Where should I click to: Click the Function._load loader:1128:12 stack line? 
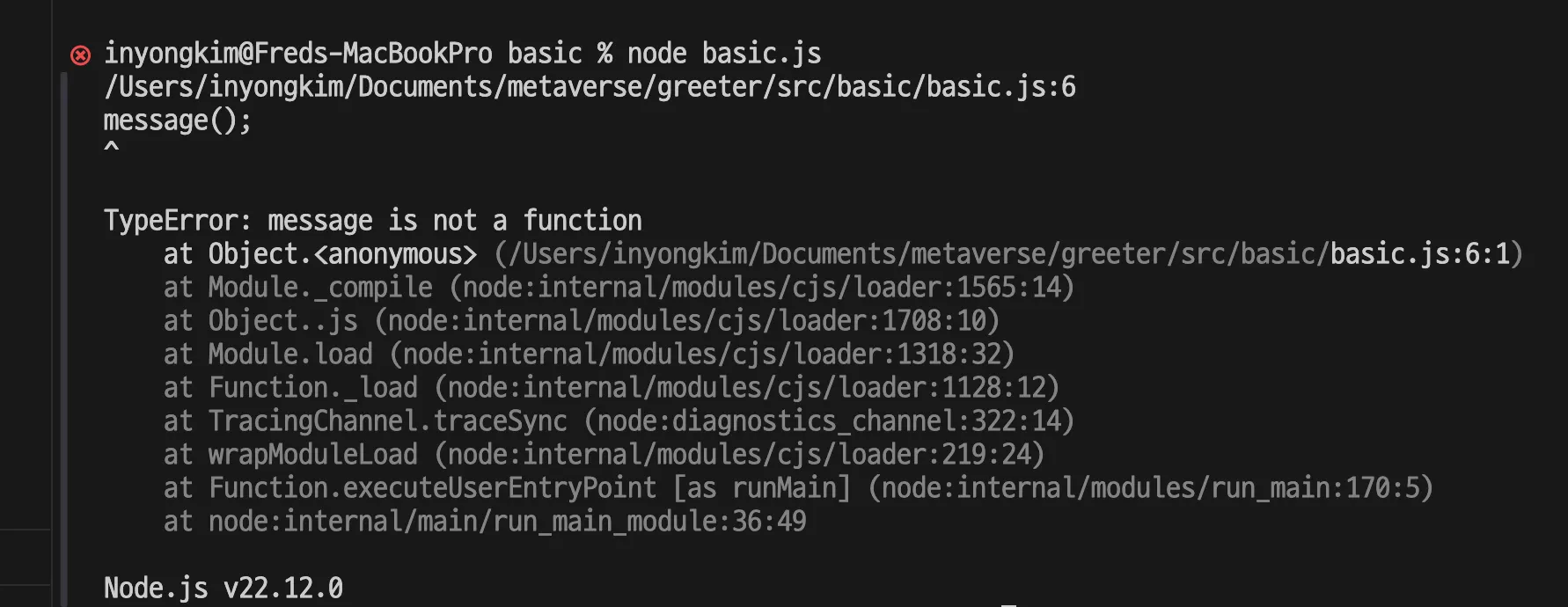click(612, 388)
